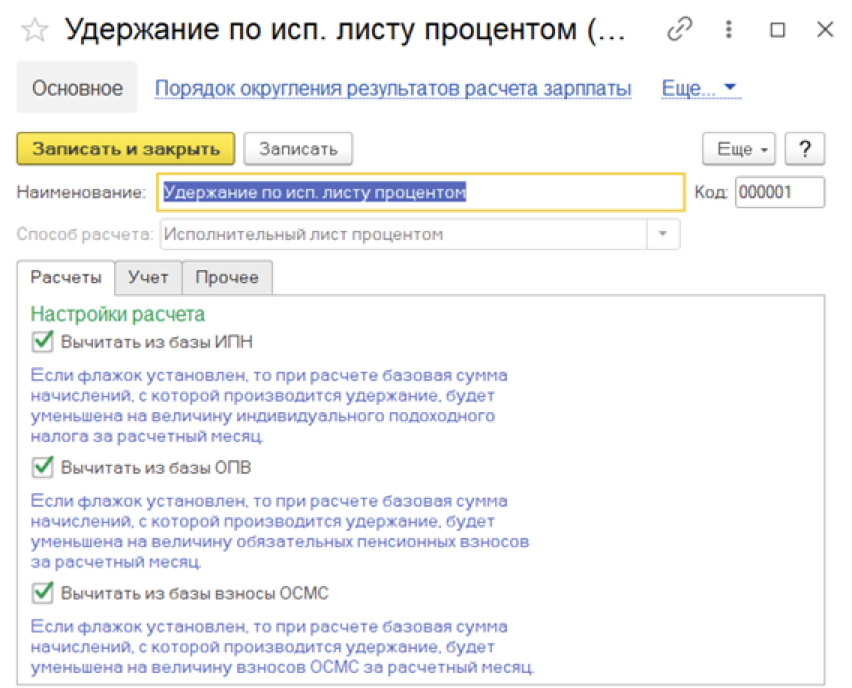The image size is (852, 688).
Task: Click the form title Удержание по исп. листу процентом
Action: [345, 29]
